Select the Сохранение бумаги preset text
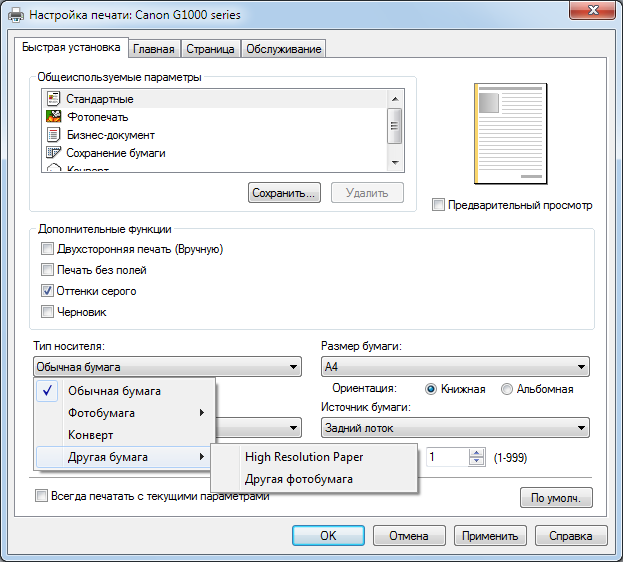 coord(116,153)
